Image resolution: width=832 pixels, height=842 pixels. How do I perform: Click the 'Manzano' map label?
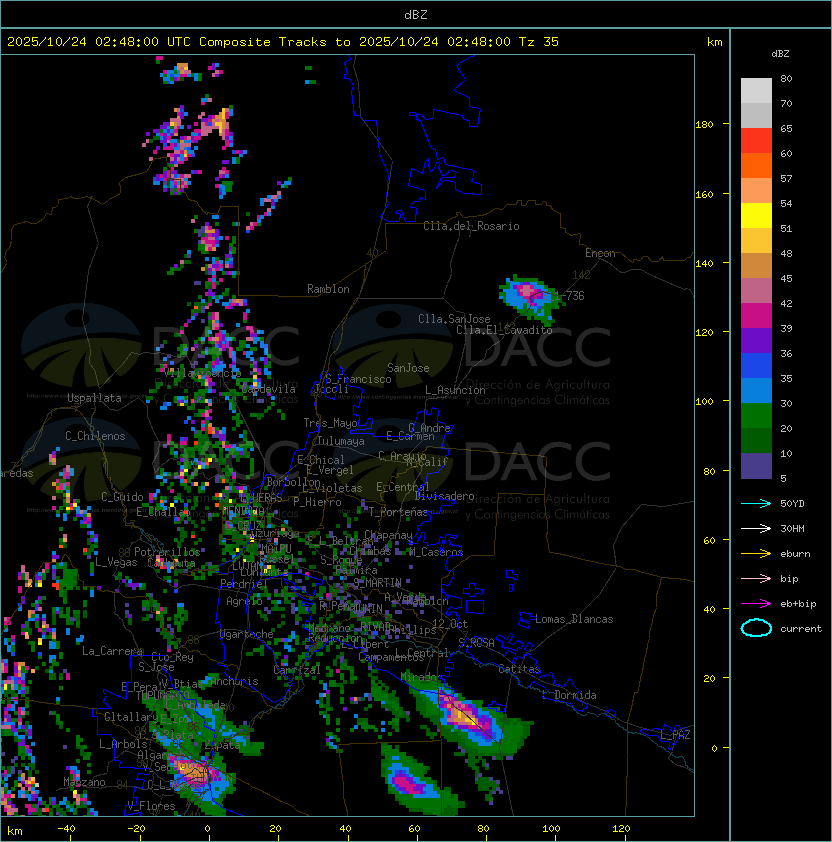click(x=84, y=782)
